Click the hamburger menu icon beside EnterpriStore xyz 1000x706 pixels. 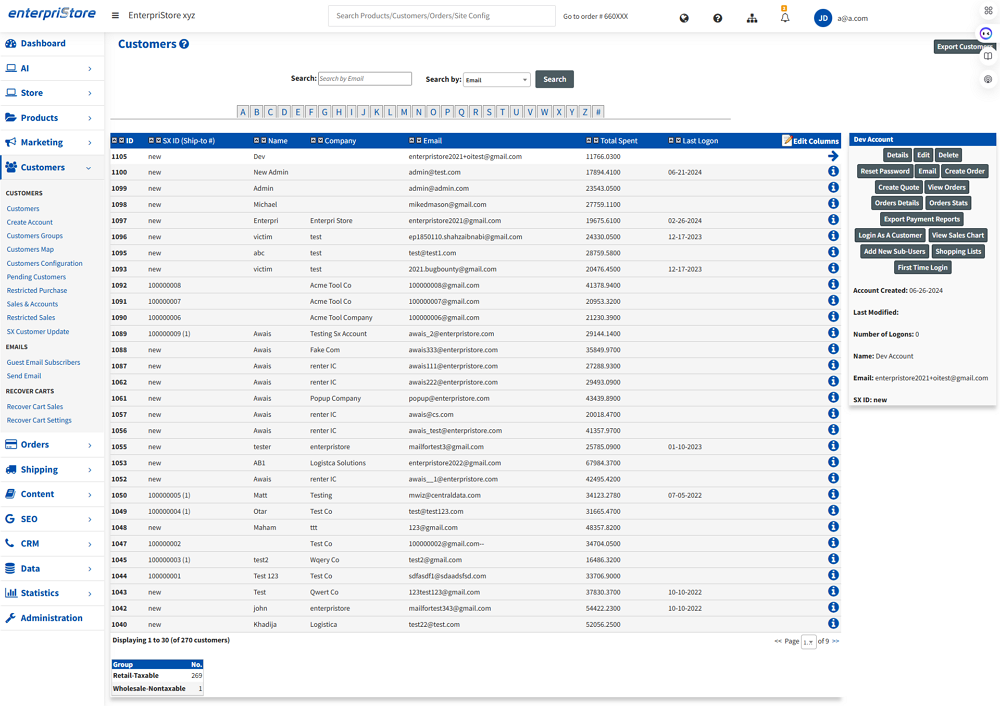tap(115, 16)
